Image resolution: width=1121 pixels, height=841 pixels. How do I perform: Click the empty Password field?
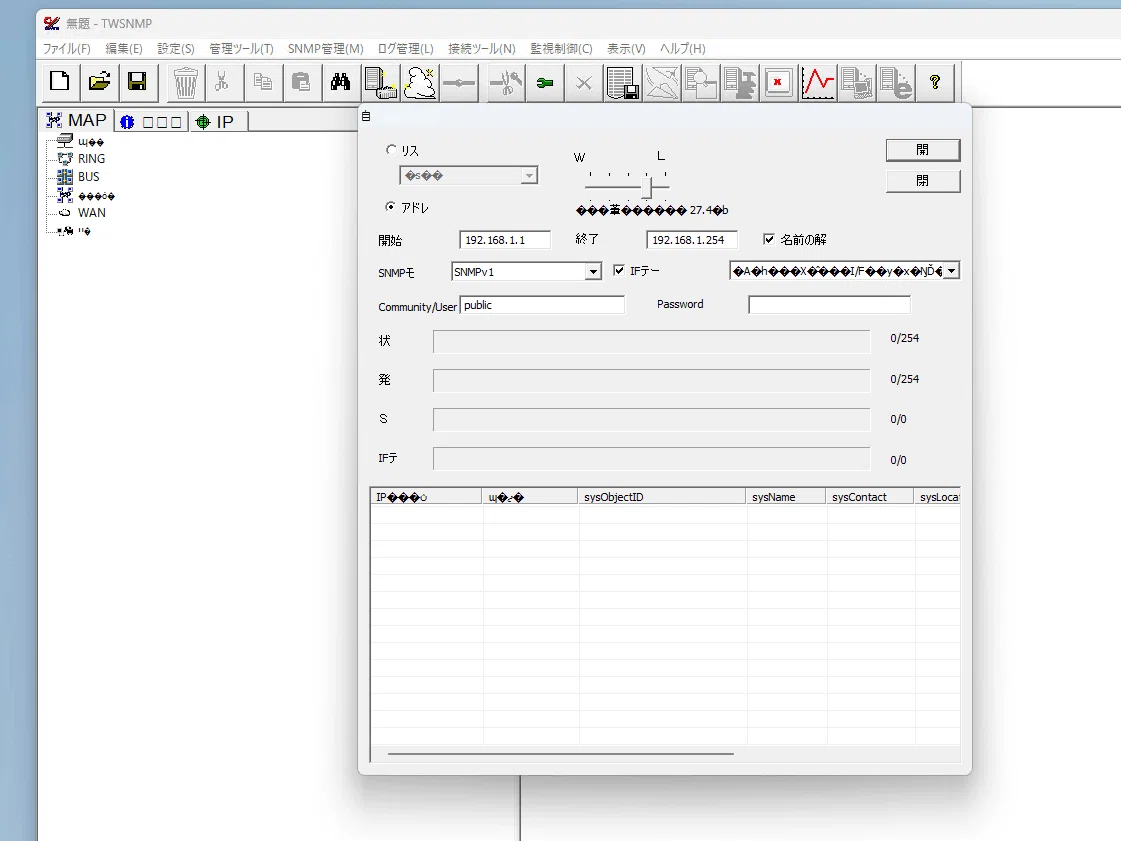(x=829, y=305)
